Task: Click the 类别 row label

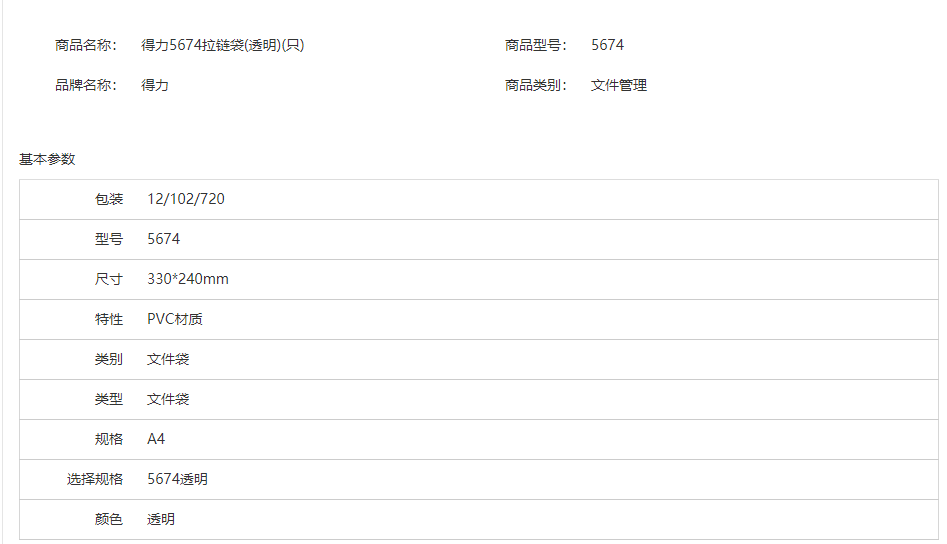Action: 109,359
